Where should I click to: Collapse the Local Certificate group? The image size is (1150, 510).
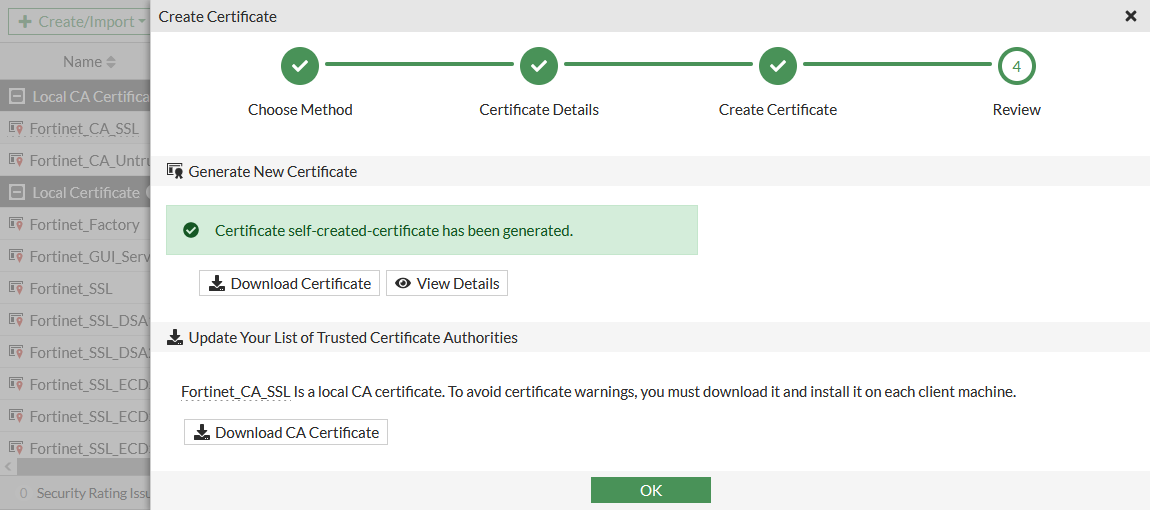[x=16, y=193]
